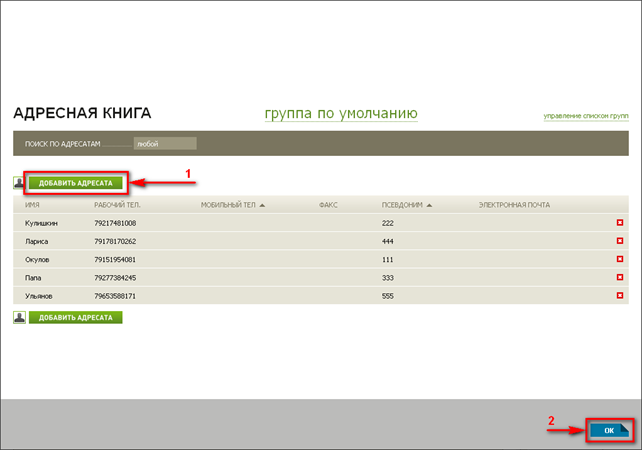642x450 pixels.
Task: Click person icon beside top Добавить адресата
Action: click(19, 183)
